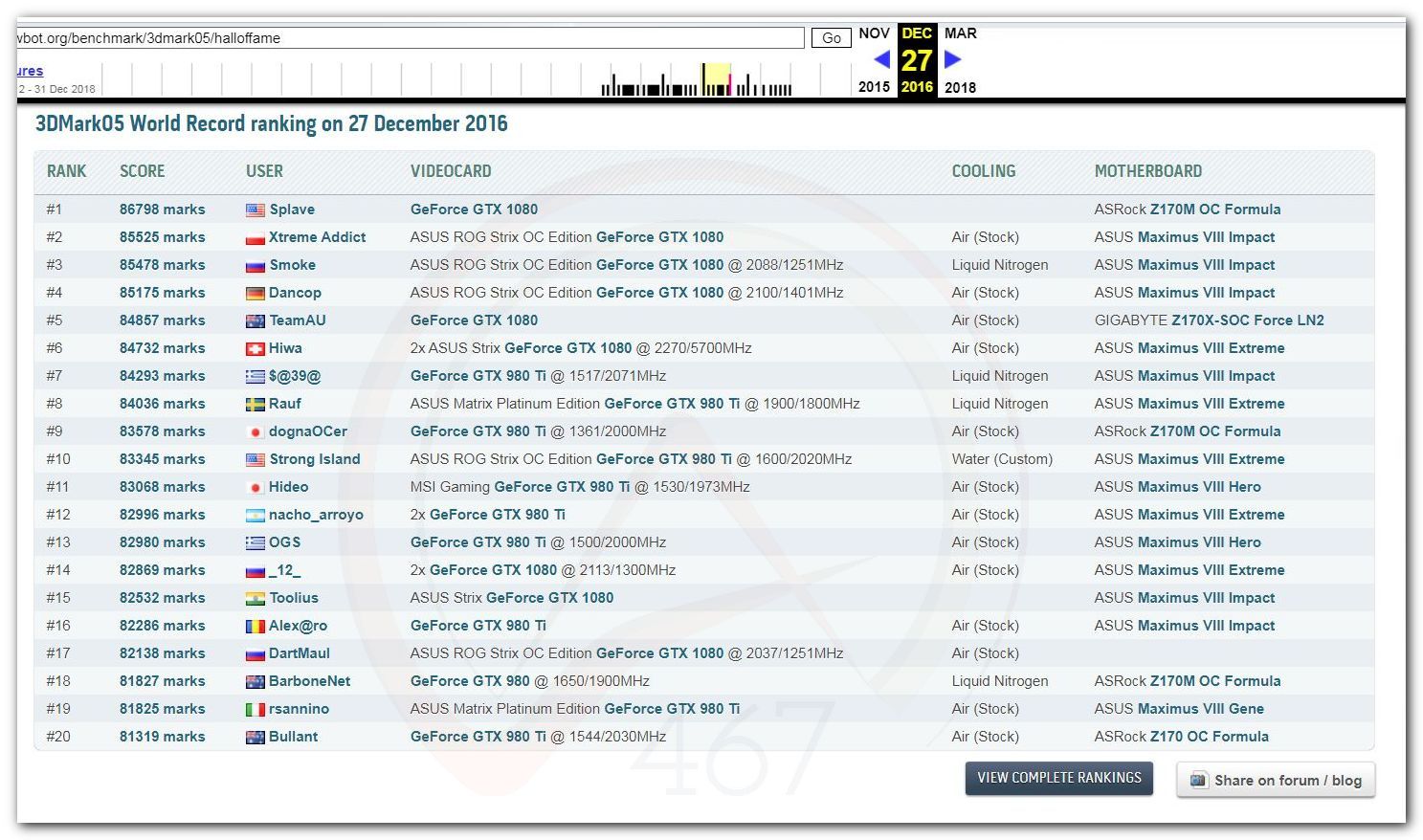Click Z170 OC Formula in Bullant's row
The height and width of the screenshot is (840, 1423).
pos(1210,737)
